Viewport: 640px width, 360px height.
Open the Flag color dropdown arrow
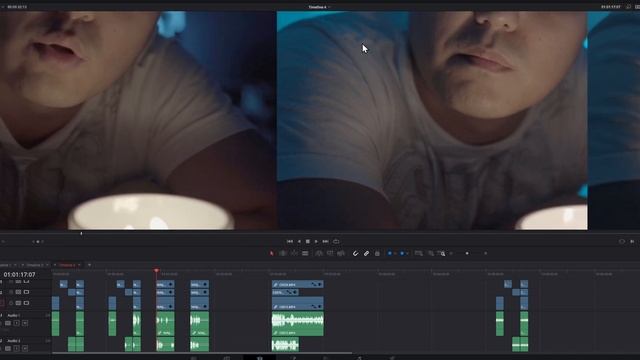(395, 253)
